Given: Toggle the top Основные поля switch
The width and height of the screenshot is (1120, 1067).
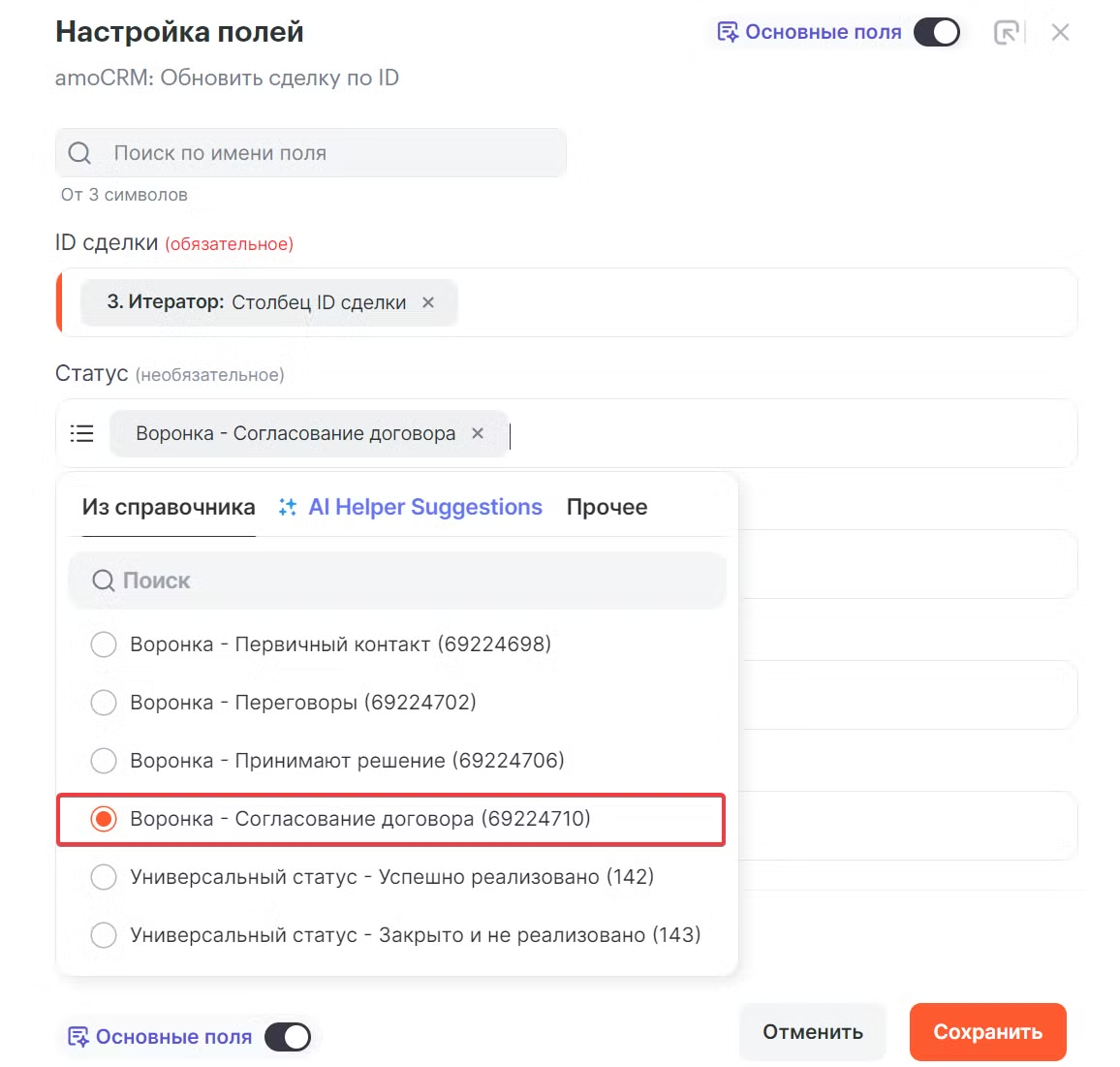Looking at the screenshot, I should (937, 33).
